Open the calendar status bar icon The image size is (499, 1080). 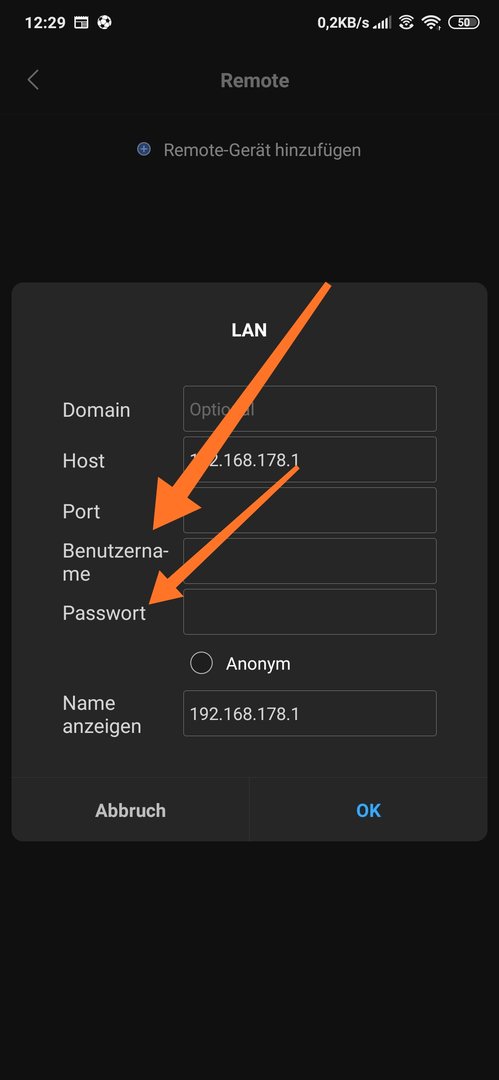(81, 23)
